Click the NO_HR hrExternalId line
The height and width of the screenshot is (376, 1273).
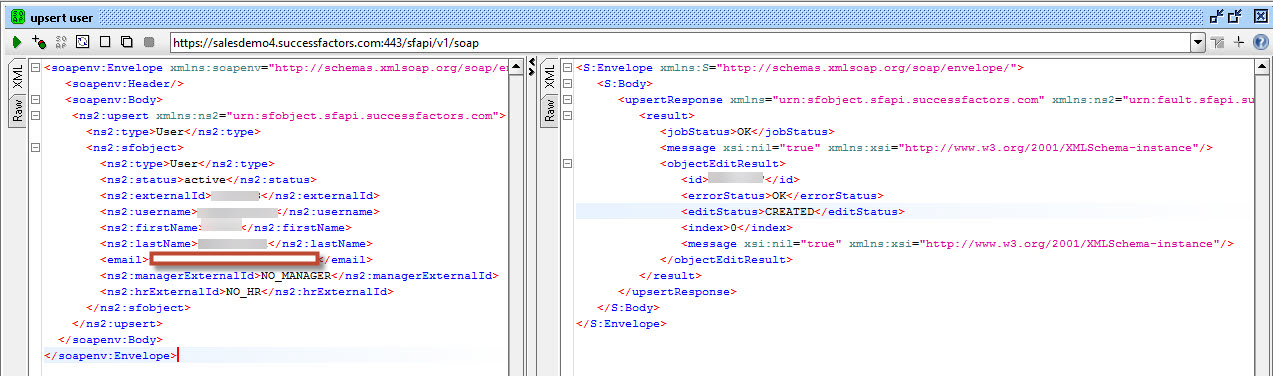click(246, 291)
